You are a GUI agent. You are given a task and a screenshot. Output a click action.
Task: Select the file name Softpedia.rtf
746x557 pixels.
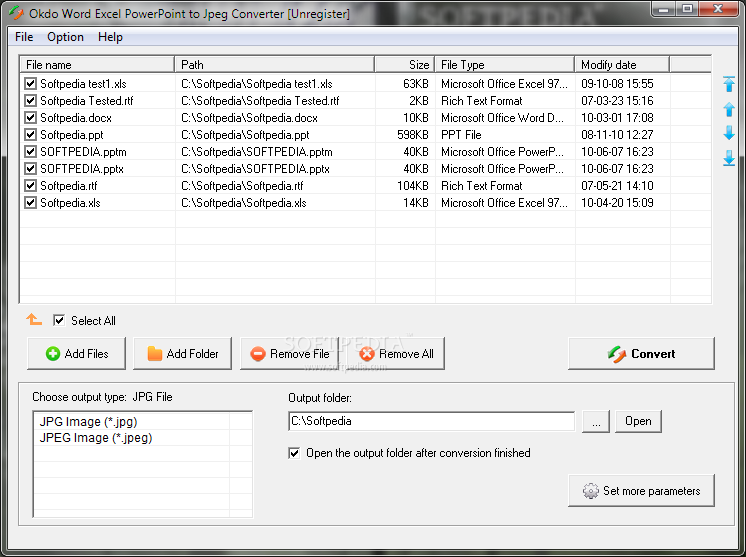pyautogui.click(x=69, y=186)
